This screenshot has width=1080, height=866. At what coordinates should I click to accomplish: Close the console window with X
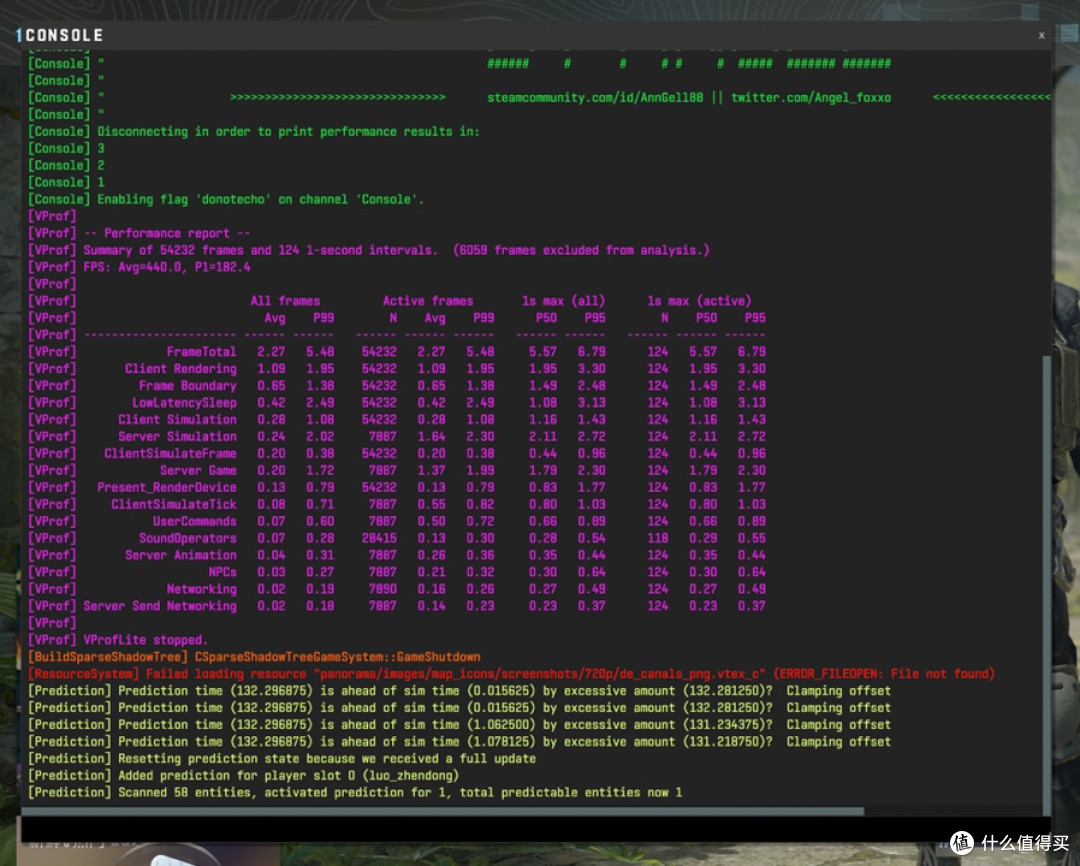[1041, 35]
